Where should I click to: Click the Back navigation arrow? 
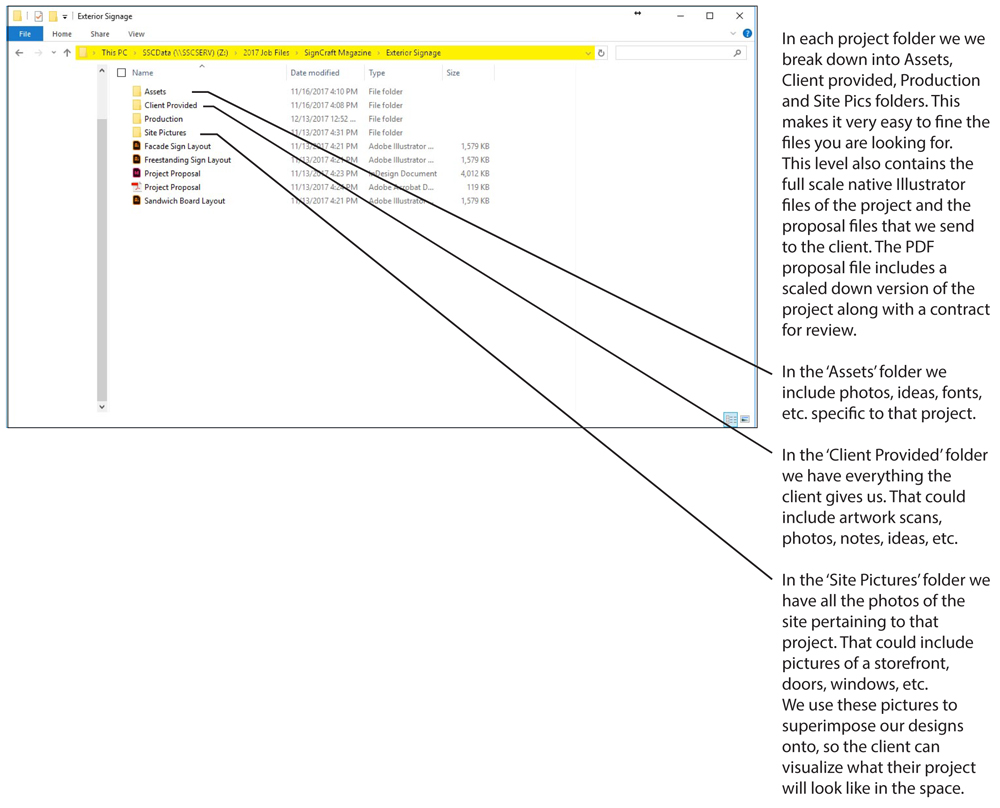[19, 53]
